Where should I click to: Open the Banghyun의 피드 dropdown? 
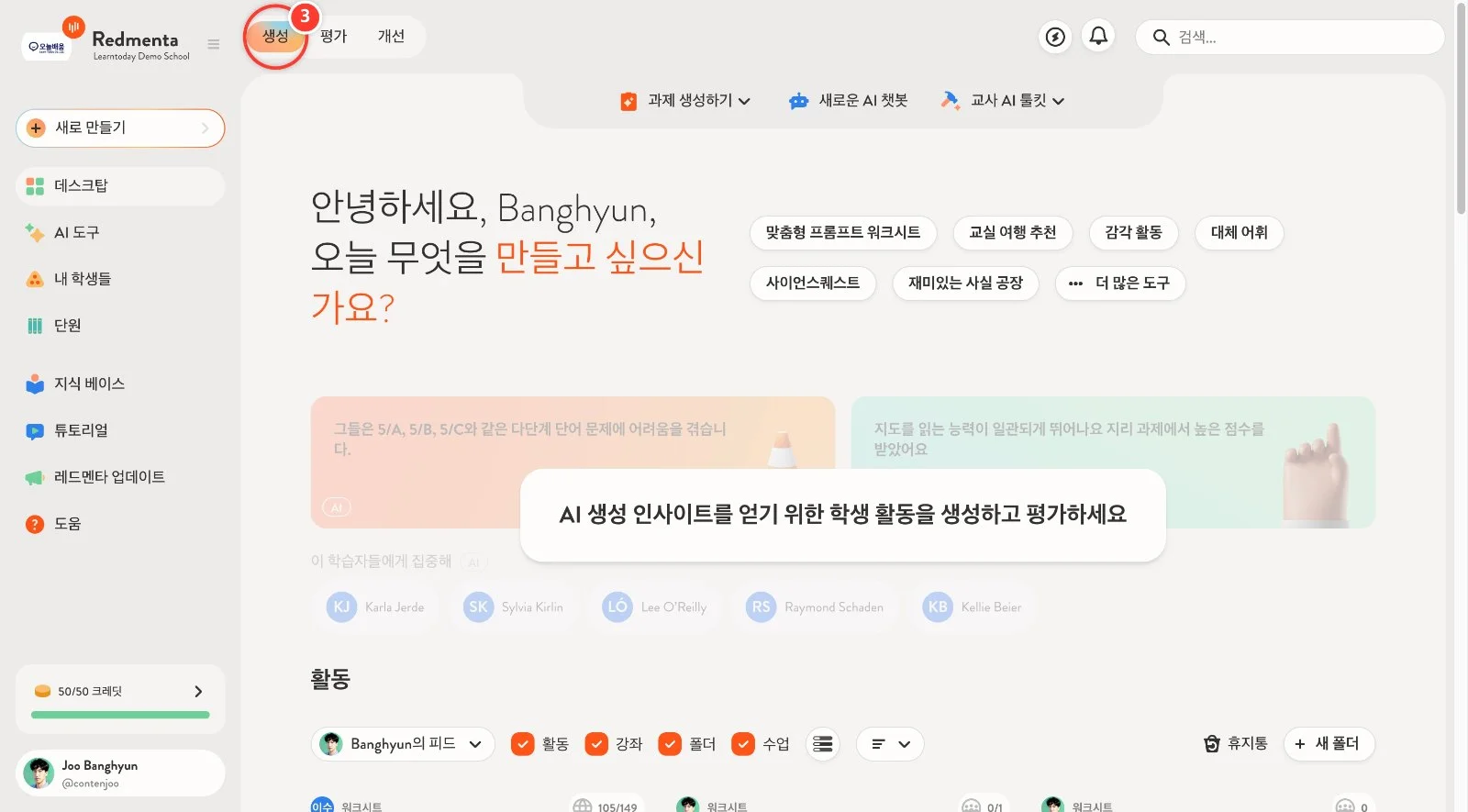tap(403, 744)
